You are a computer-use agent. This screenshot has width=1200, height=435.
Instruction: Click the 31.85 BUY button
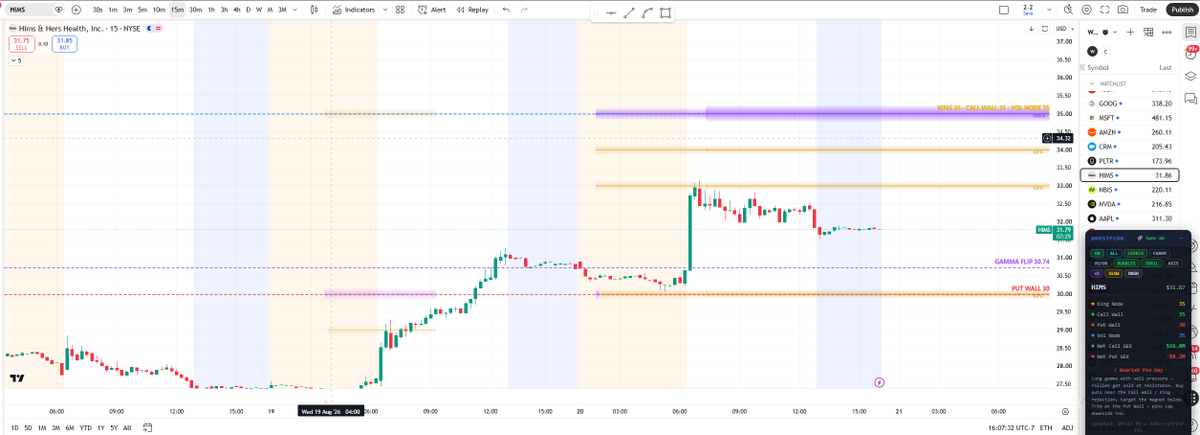[x=65, y=44]
